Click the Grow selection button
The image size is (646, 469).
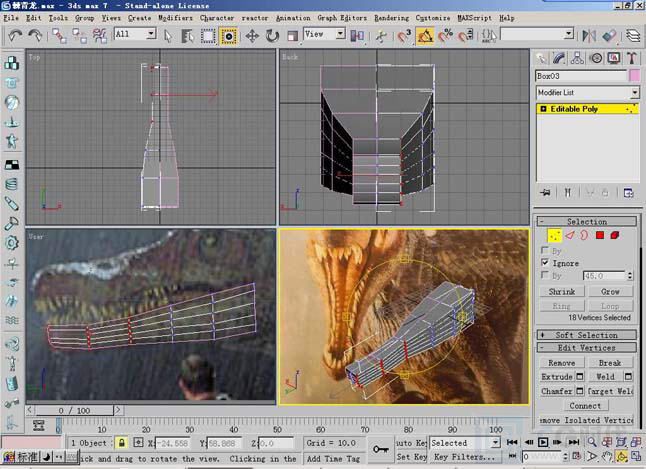click(610, 291)
